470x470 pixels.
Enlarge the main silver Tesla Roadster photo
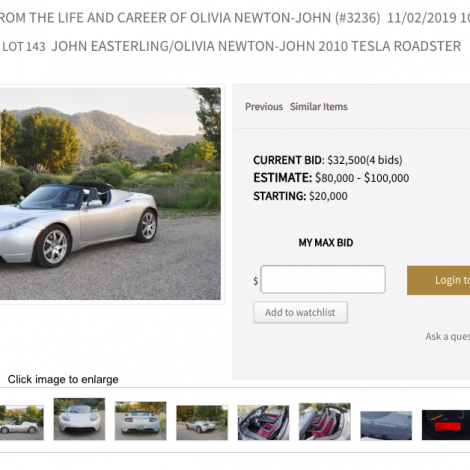(110, 194)
